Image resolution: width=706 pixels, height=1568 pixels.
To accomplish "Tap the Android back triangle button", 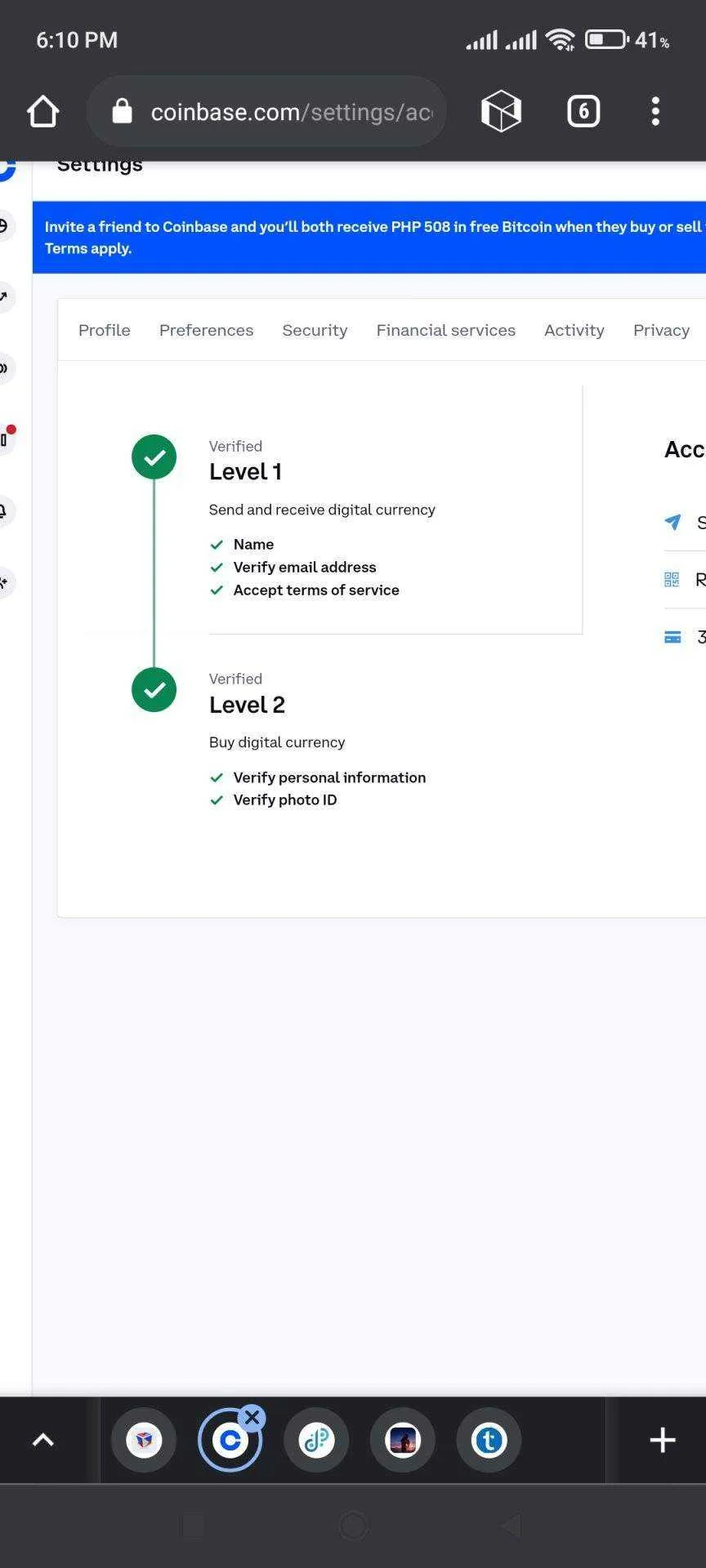I will [512, 1525].
